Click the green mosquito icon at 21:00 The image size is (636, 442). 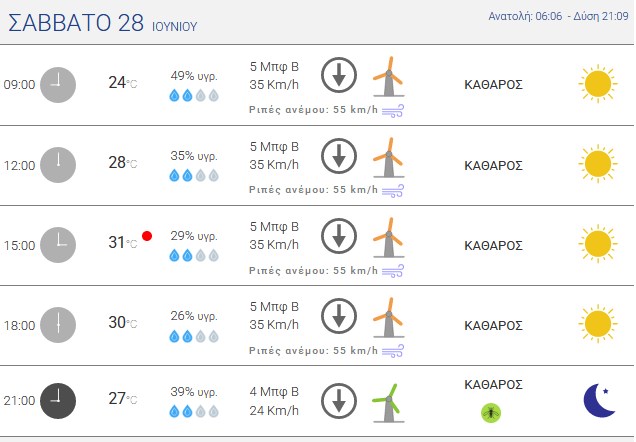[491, 413]
